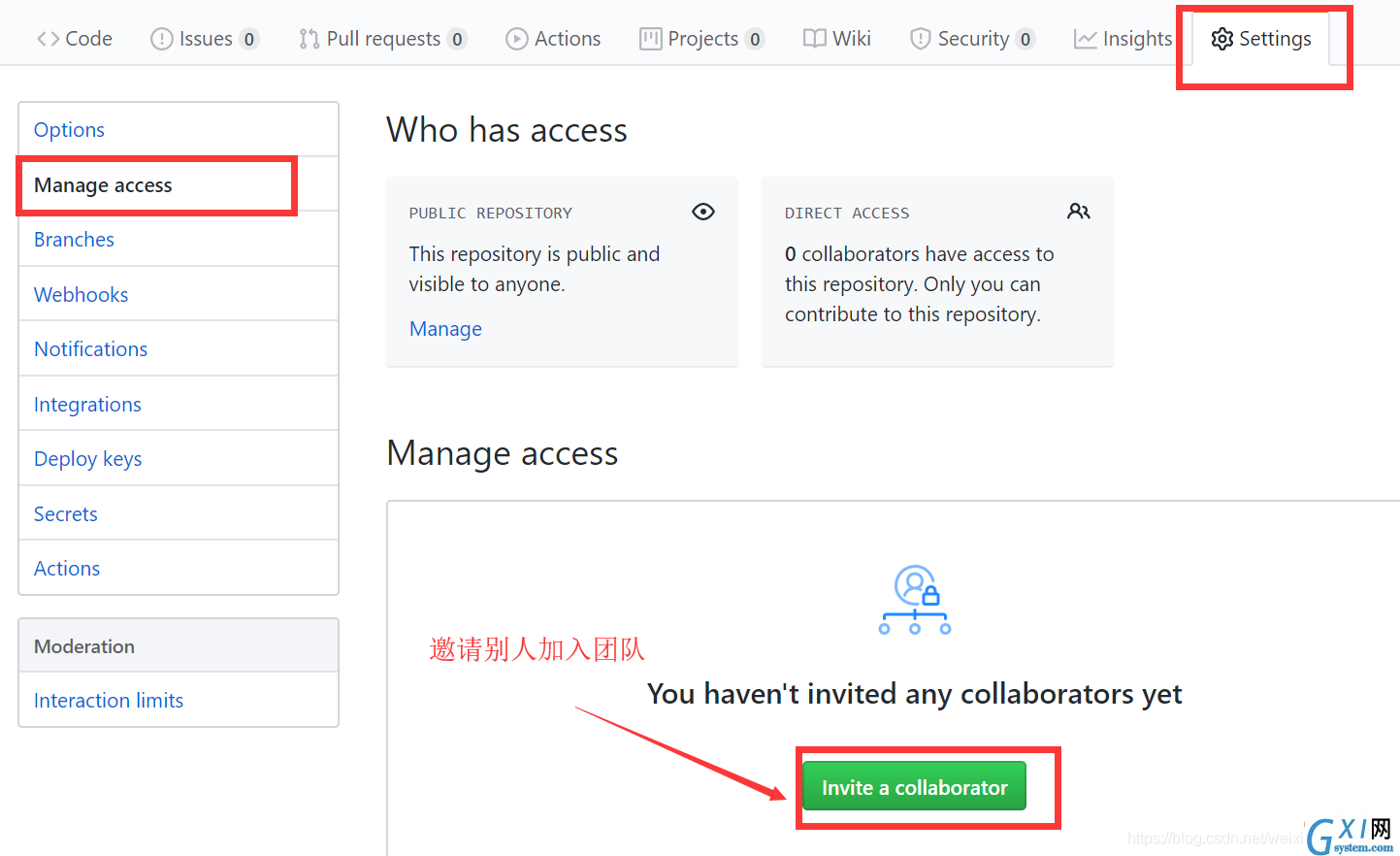The width and height of the screenshot is (1400, 856).
Task: Click the Who has access heading
Action: [x=506, y=130]
